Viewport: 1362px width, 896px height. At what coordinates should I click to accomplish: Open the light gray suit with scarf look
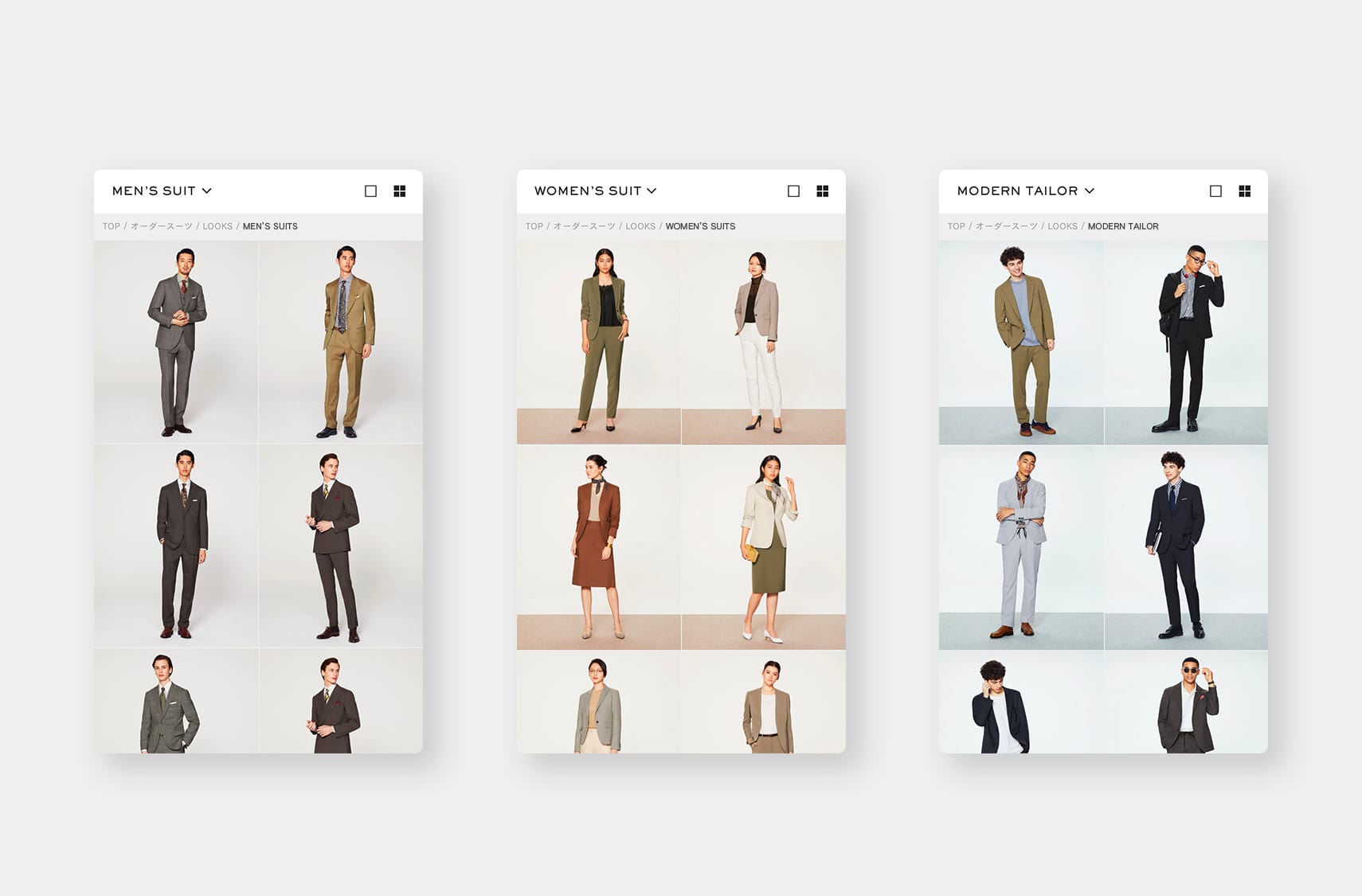[1021, 547]
